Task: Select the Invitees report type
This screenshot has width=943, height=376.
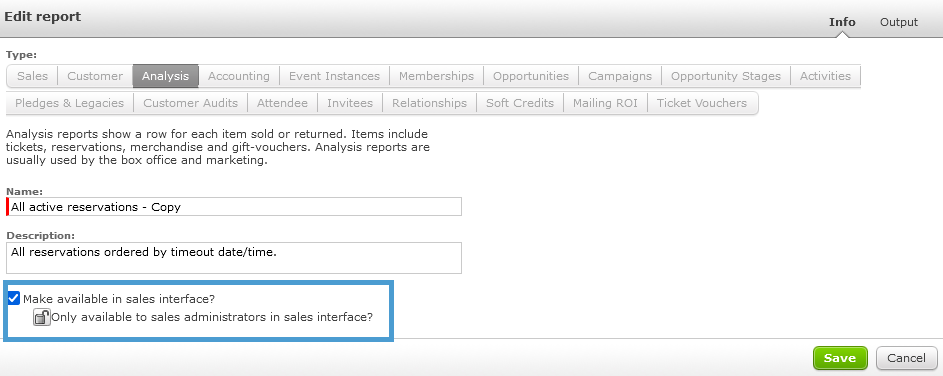Action: pyautogui.click(x=350, y=103)
